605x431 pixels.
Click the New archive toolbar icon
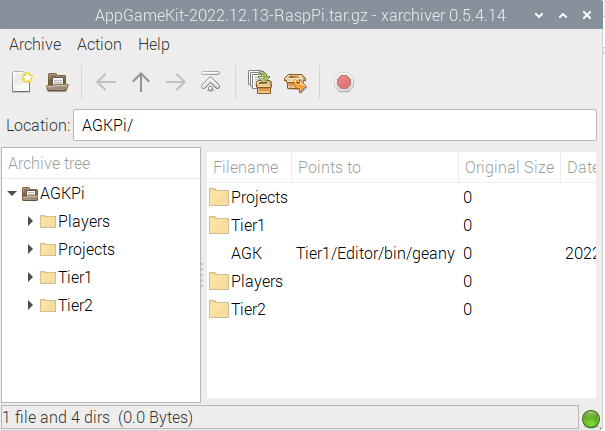coord(23,82)
